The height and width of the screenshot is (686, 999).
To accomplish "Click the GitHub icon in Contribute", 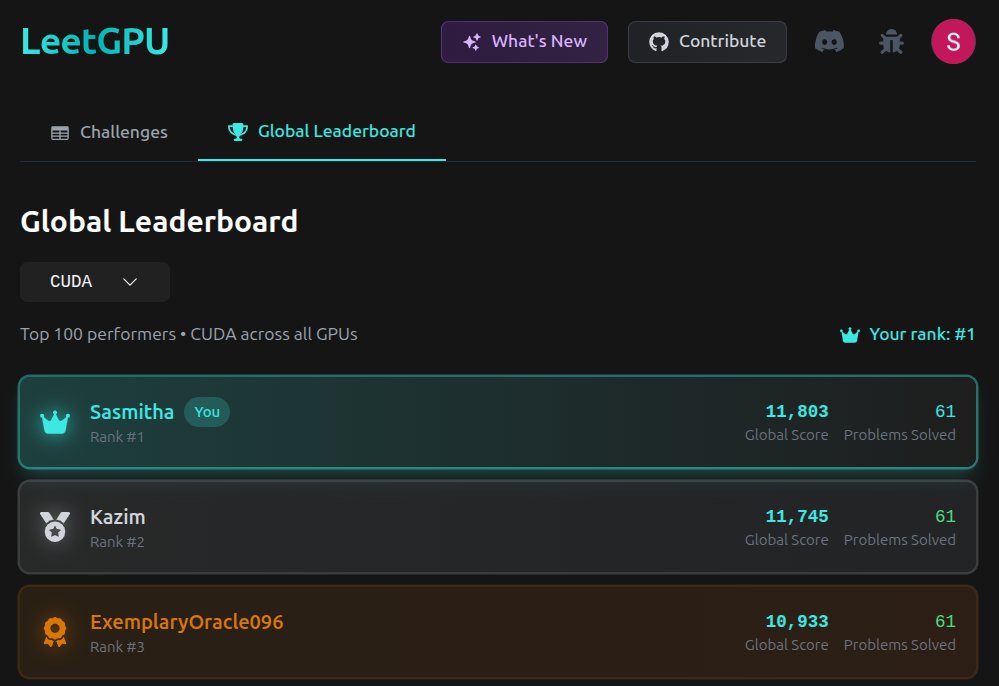I will pyautogui.click(x=659, y=42).
